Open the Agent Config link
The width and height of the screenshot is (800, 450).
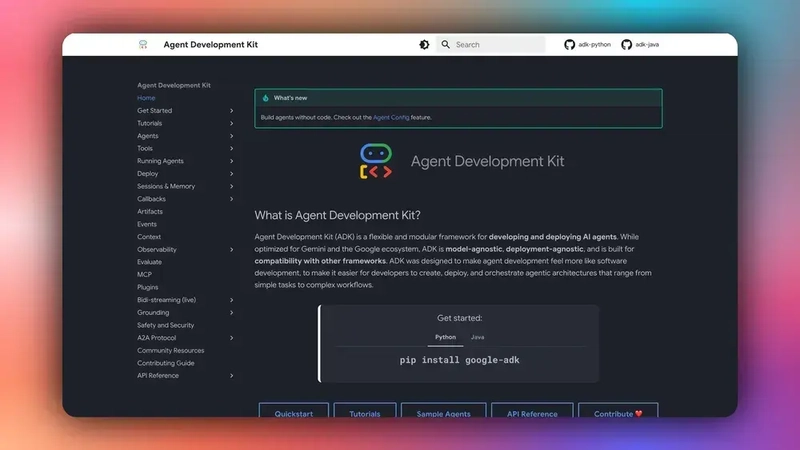[391, 117]
